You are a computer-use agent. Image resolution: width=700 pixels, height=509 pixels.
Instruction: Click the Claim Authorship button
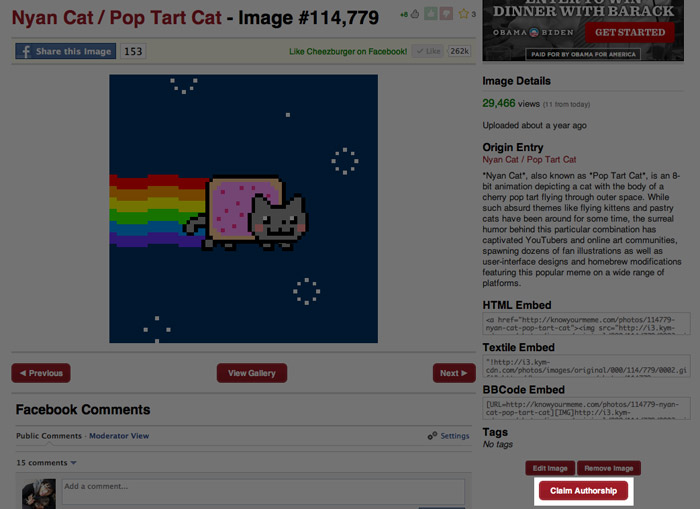[583, 491]
